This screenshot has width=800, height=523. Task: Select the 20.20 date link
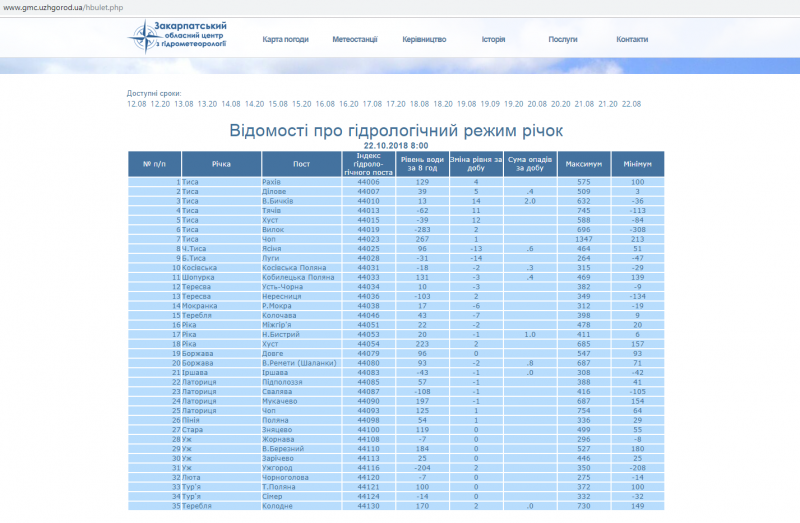561,104
